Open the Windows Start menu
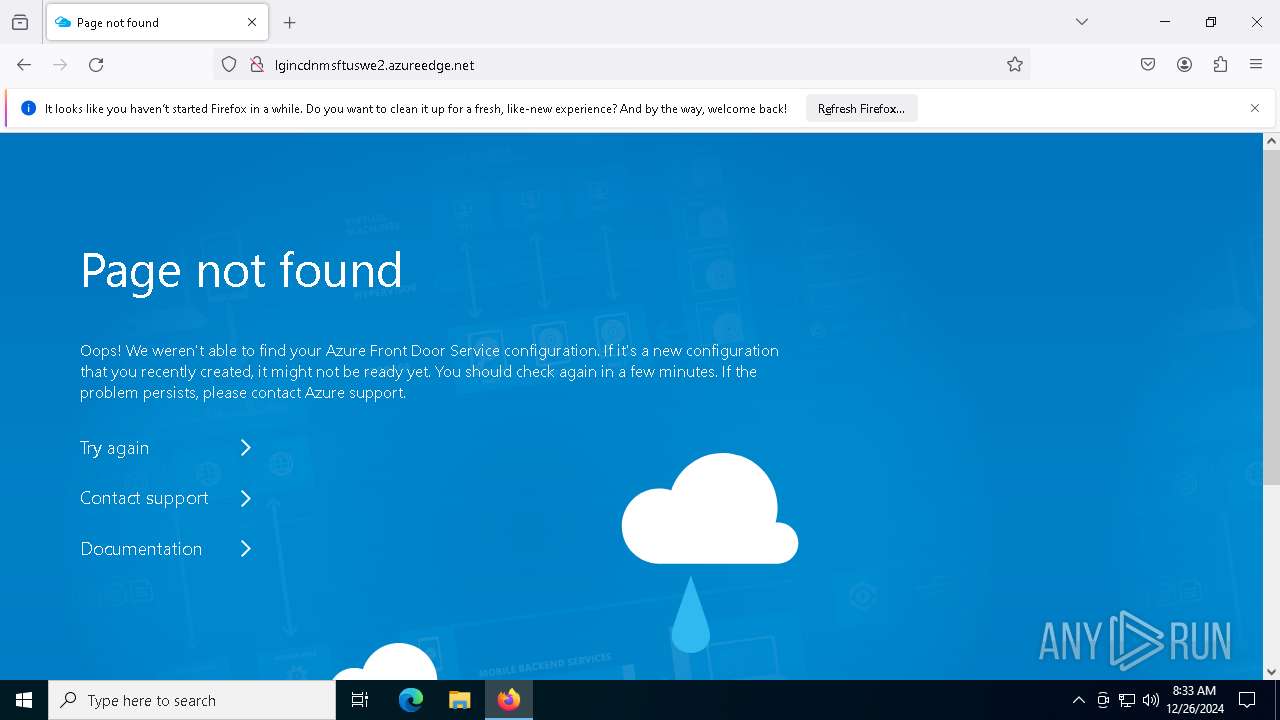Image resolution: width=1280 pixels, height=720 pixels. point(24,700)
